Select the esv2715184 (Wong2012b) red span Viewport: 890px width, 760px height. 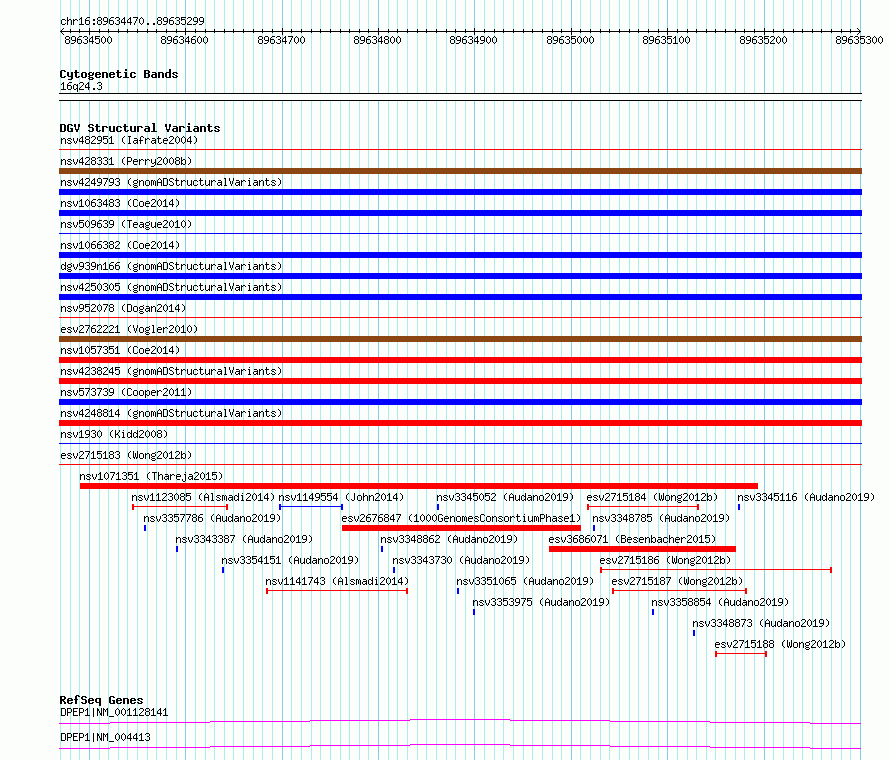coord(643,507)
